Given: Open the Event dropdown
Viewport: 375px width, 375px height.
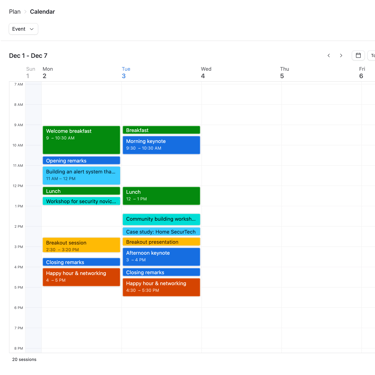Looking at the screenshot, I should (x=23, y=29).
